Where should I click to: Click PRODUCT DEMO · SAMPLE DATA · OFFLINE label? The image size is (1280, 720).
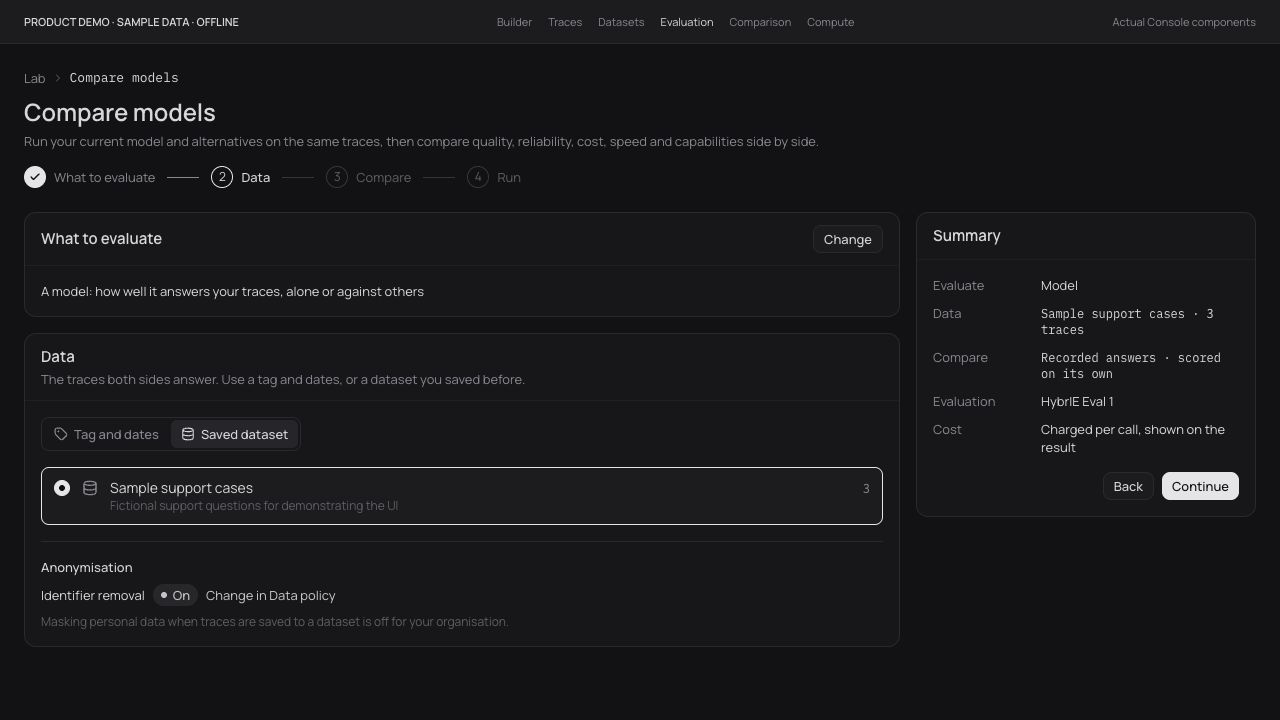[x=131, y=22]
